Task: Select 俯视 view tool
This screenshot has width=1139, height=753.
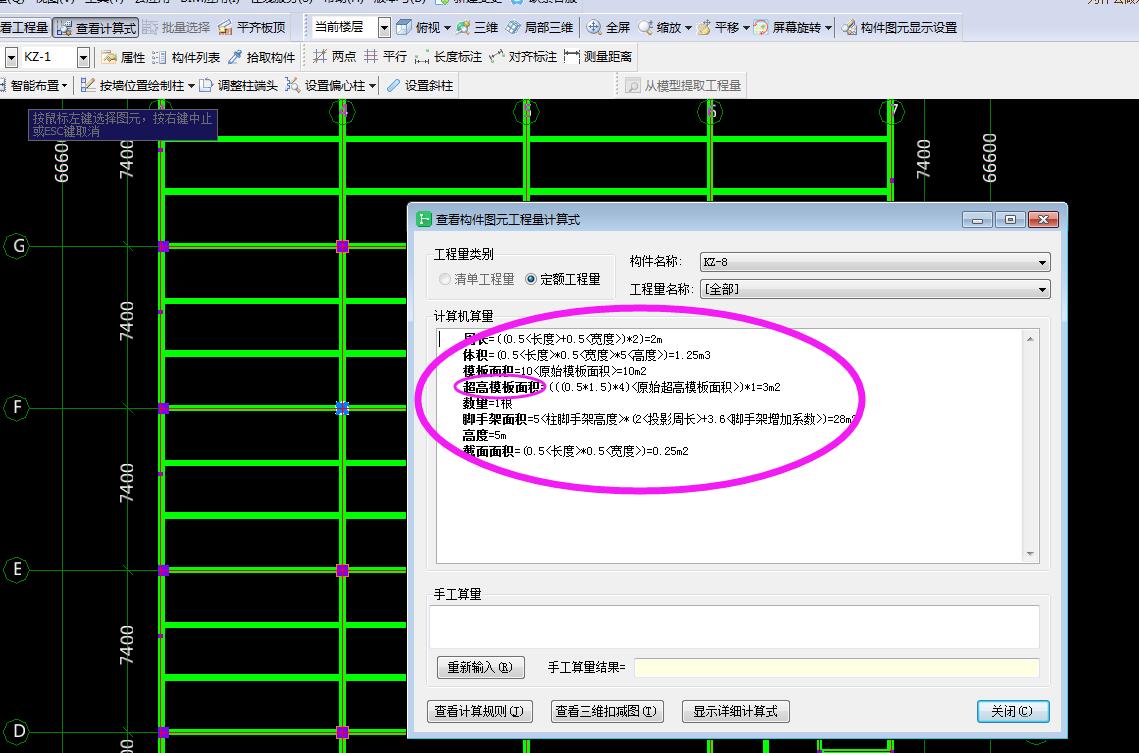Action: (418, 28)
